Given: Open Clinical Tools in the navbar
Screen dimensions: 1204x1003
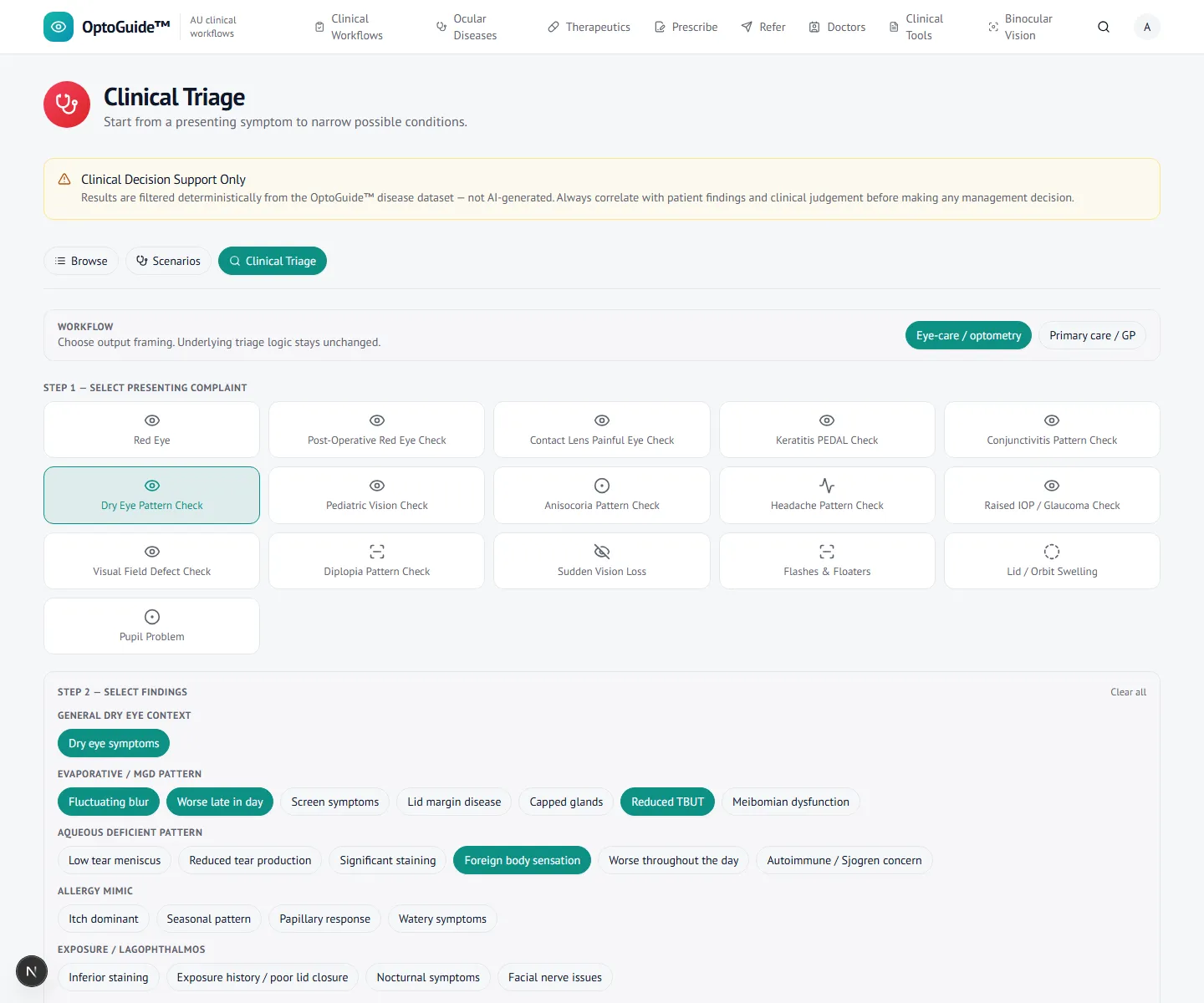Looking at the screenshot, I should point(916,27).
